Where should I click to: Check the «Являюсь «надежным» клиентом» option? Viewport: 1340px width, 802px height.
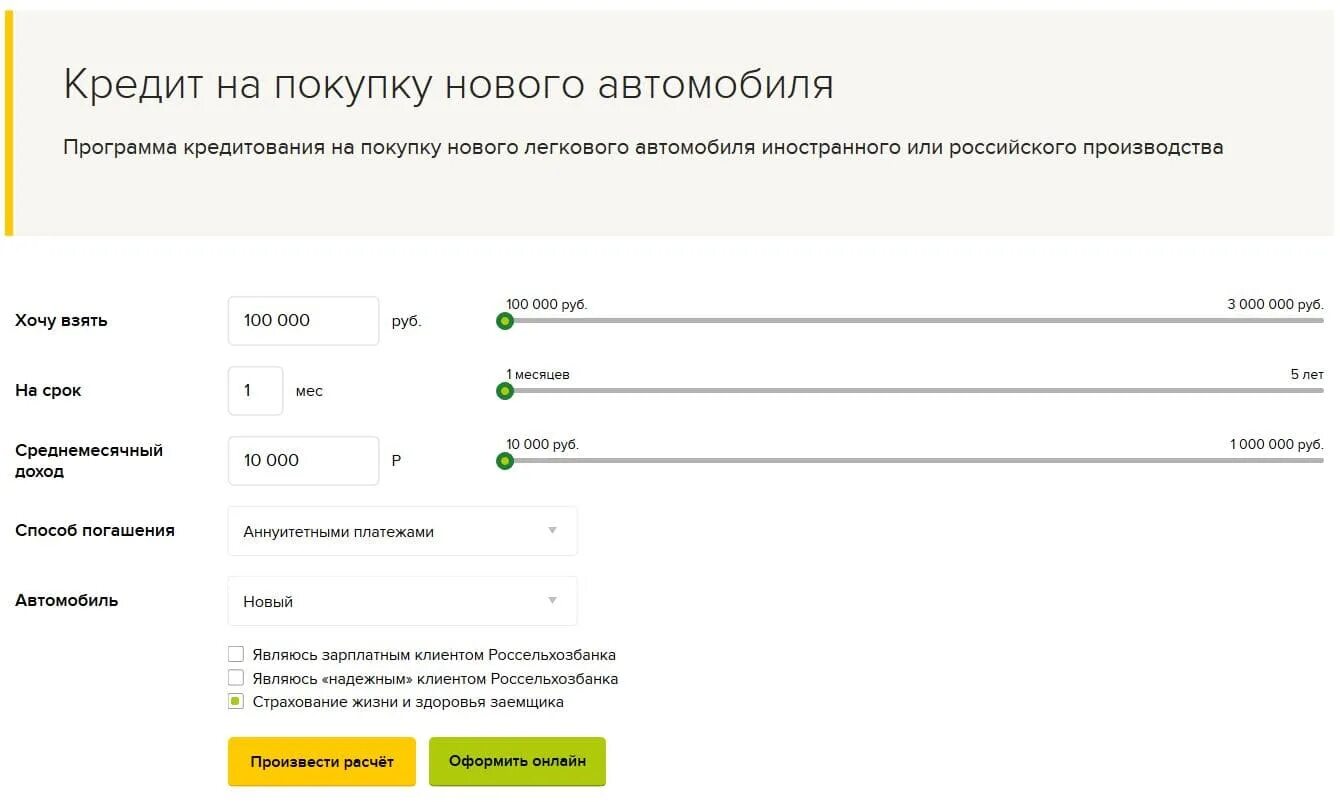pyautogui.click(x=236, y=678)
